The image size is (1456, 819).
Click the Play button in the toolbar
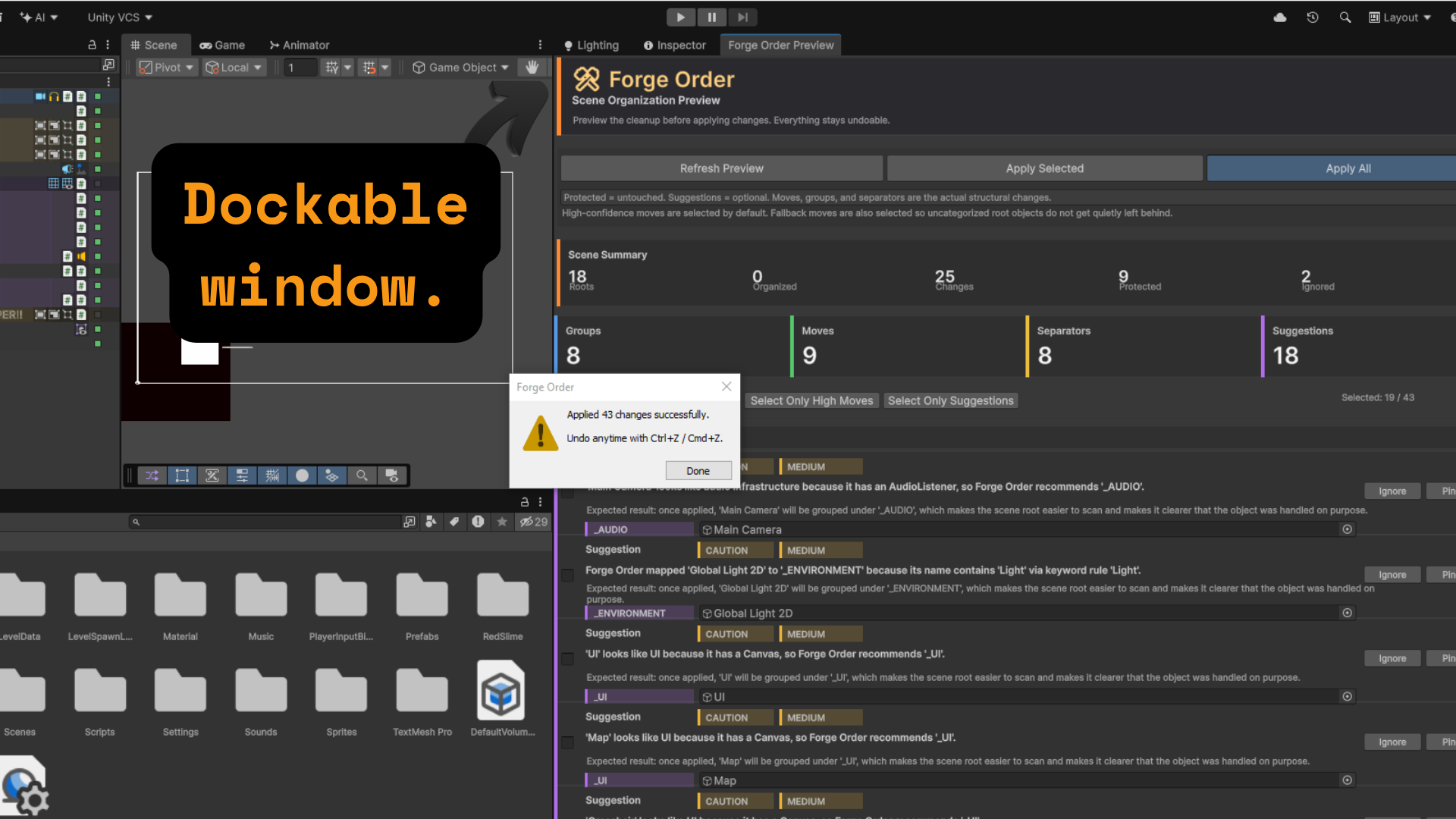pyautogui.click(x=680, y=17)
